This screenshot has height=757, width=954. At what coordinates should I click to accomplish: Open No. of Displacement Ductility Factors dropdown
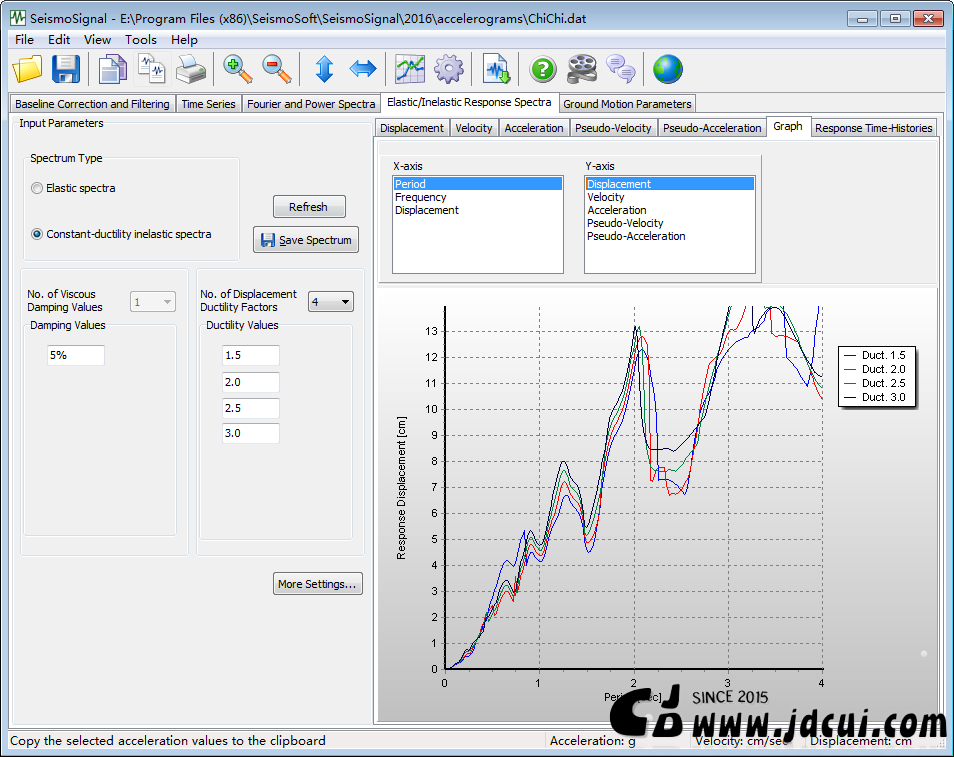(331, 302)
